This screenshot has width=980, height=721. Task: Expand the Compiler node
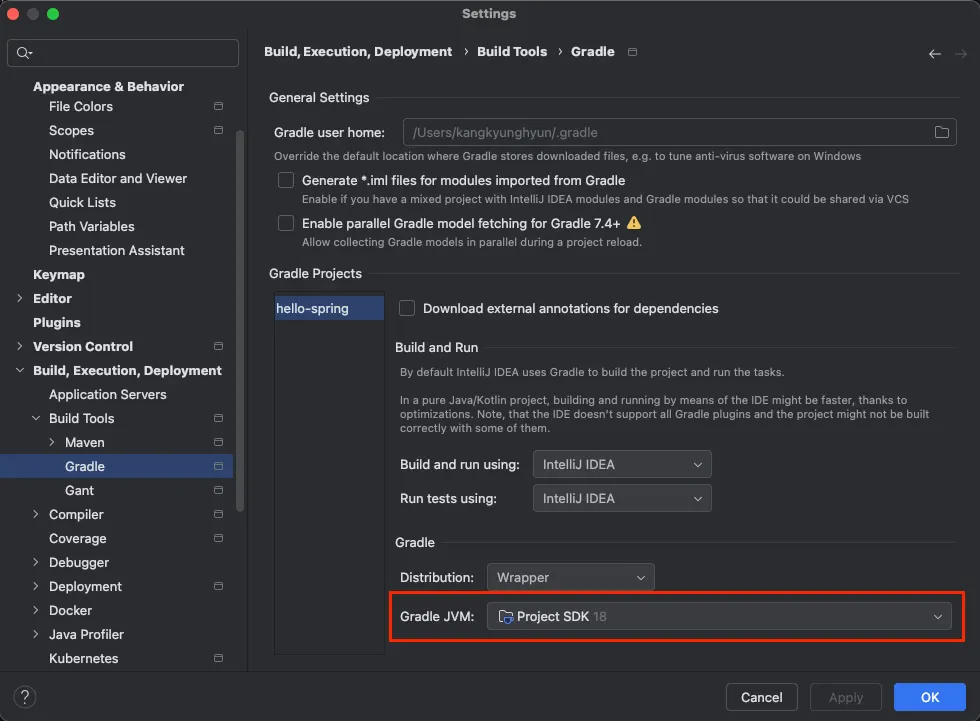point(36,514)
